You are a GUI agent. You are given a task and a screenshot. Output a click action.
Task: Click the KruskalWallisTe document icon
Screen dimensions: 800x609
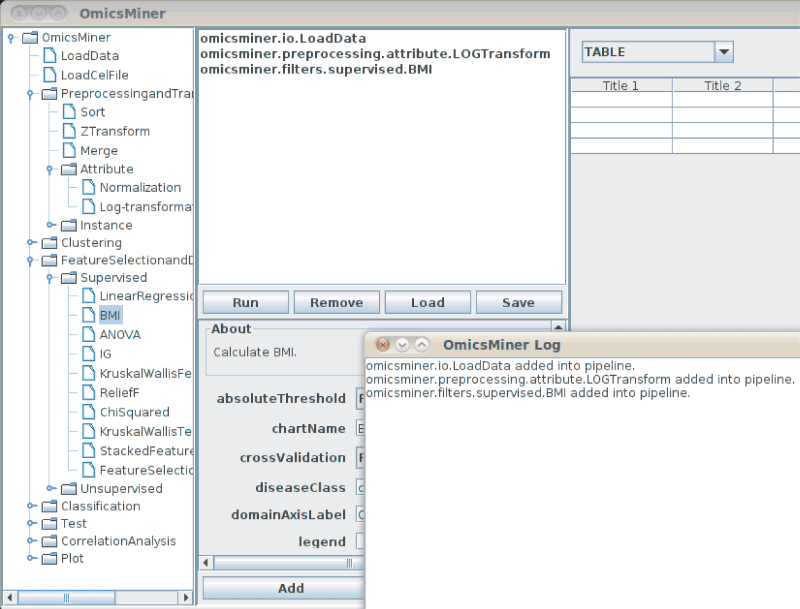pos(89,432)
